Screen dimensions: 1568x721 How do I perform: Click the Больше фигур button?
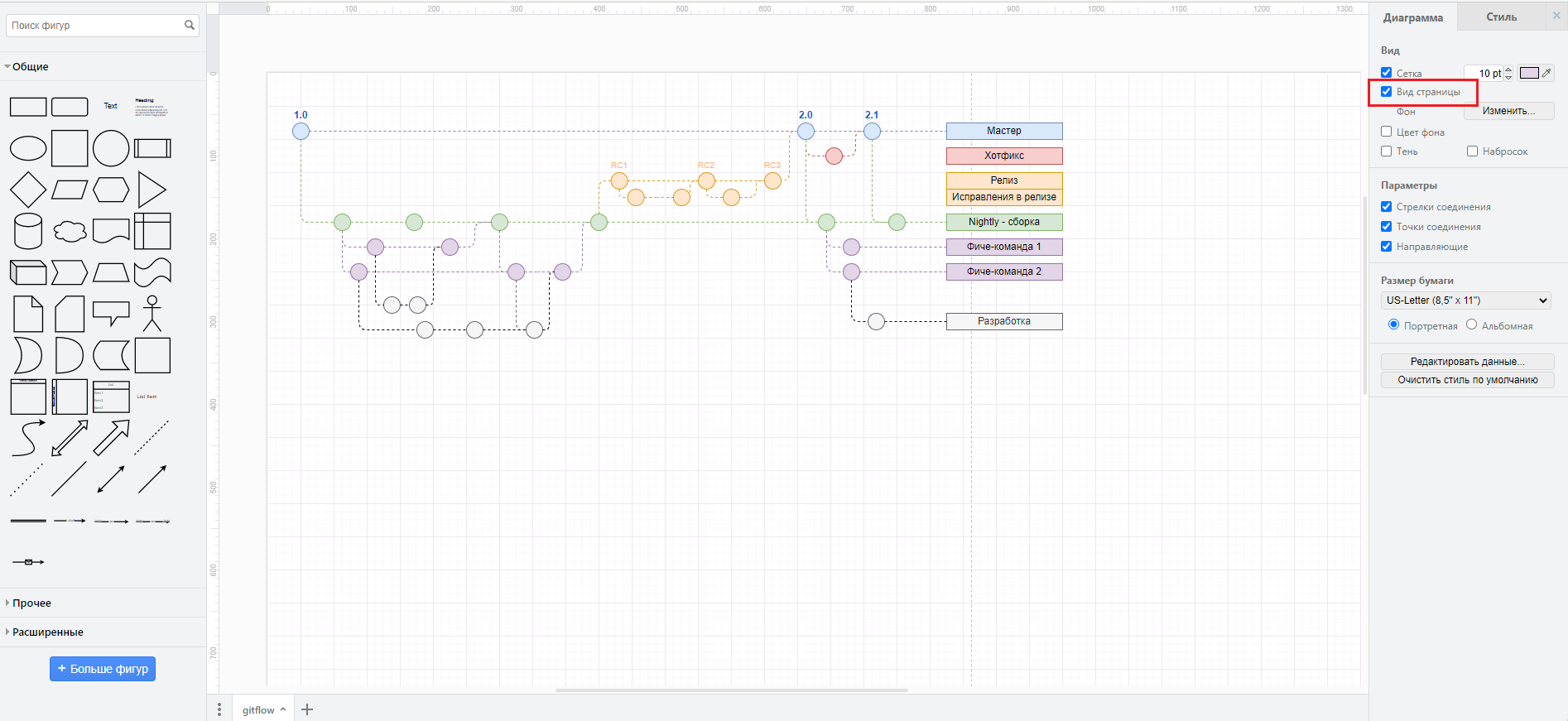(x=103, y=669)
